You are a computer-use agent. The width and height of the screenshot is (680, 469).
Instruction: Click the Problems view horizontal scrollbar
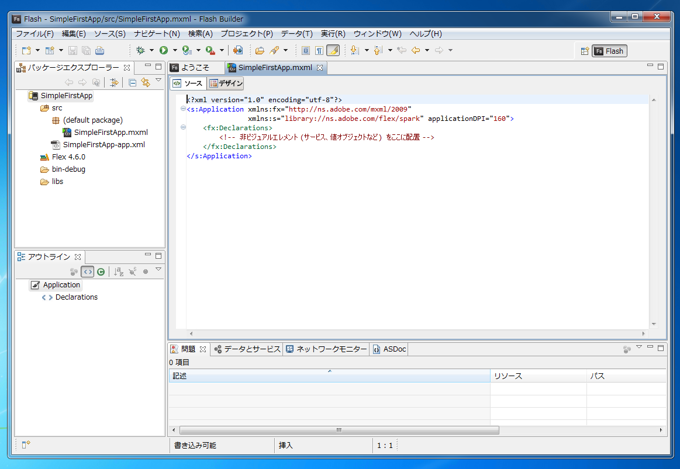[x=339, y=430]
